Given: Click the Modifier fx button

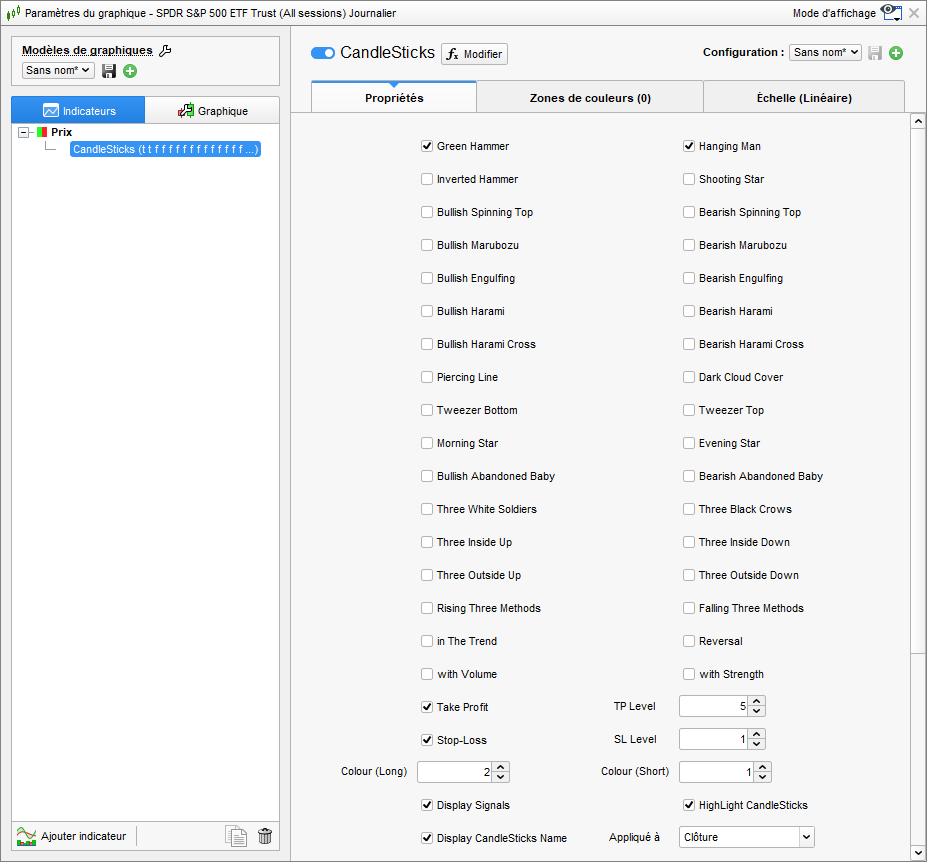Looking at the screenshot, I should click(474, 54).
